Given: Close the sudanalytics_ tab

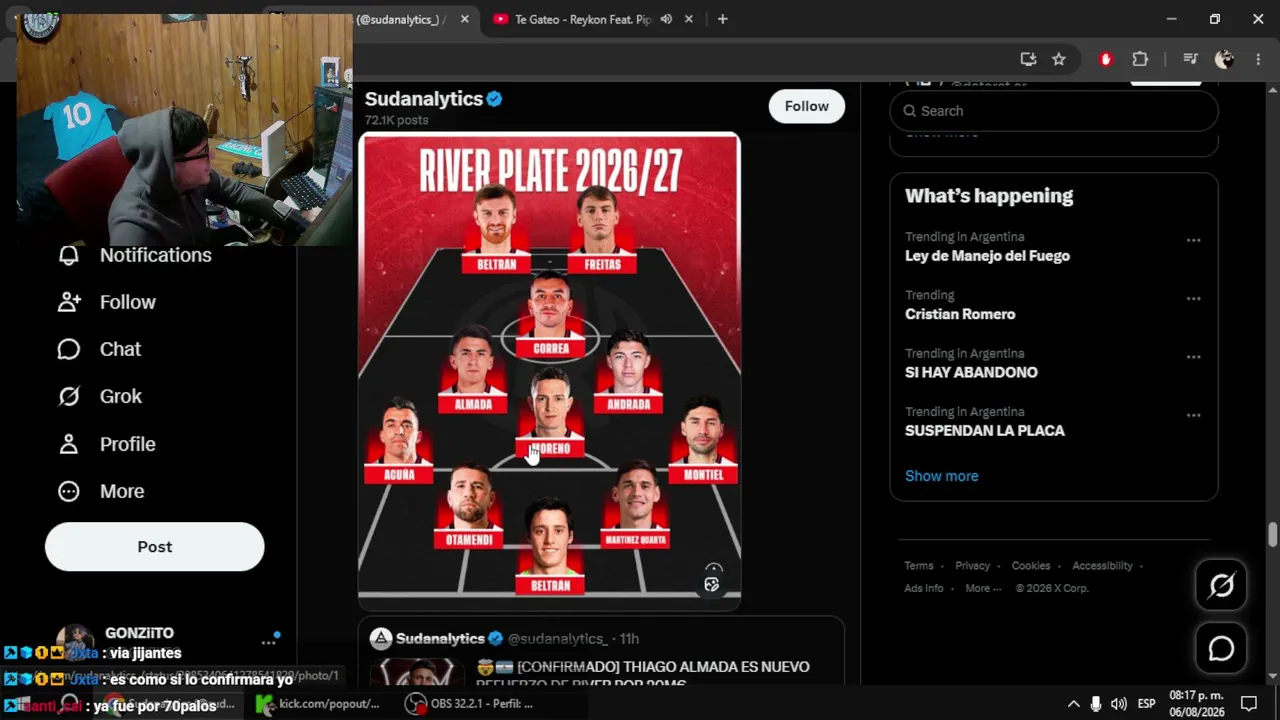Looking at the screenshot, I should [x=464, y=19].
